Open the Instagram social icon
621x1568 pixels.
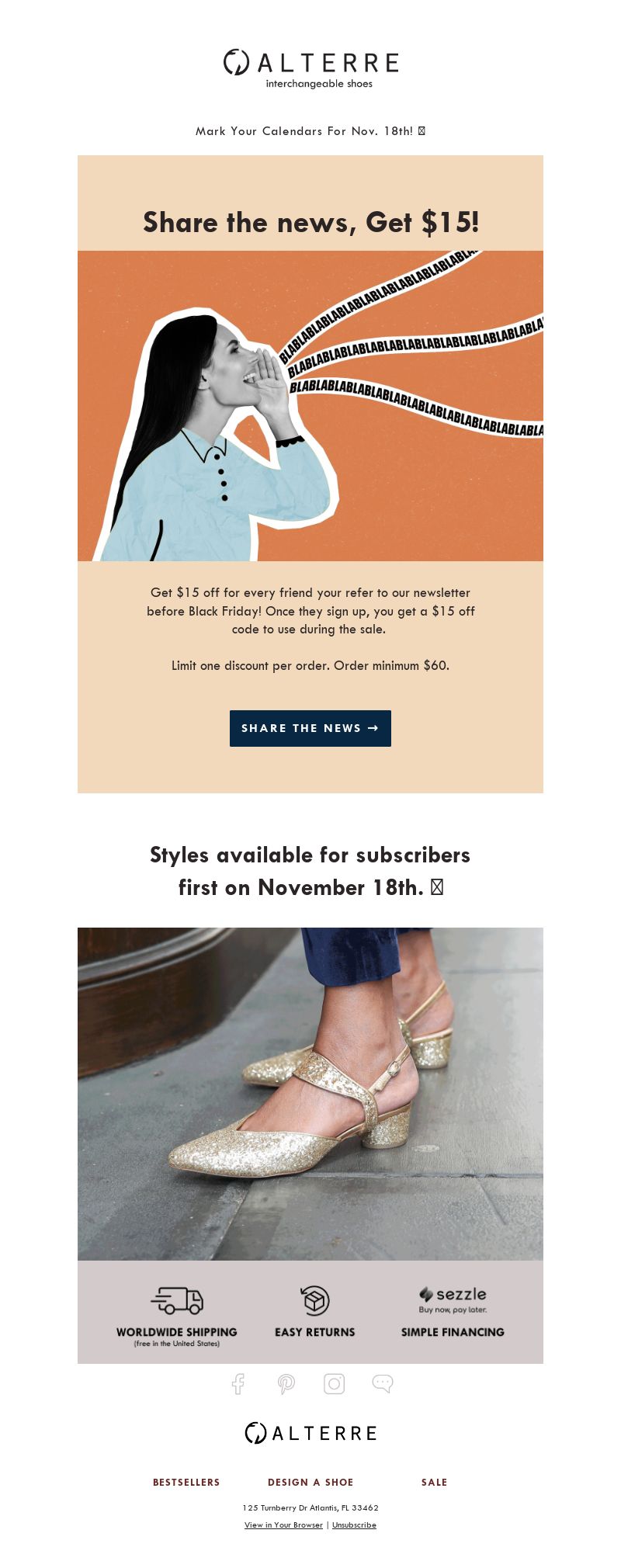tap(335, 1383)
